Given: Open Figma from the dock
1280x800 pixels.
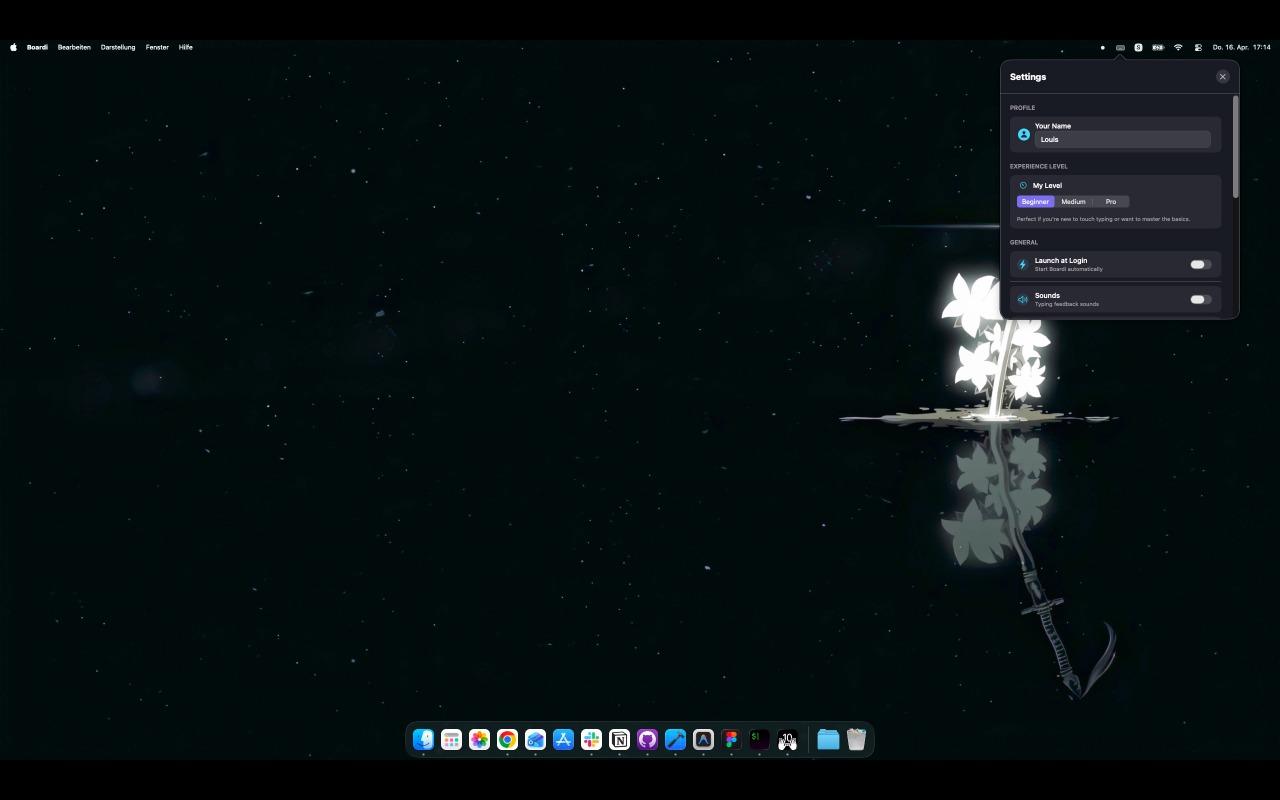Looking at the screenshot, I should (732, 739).
